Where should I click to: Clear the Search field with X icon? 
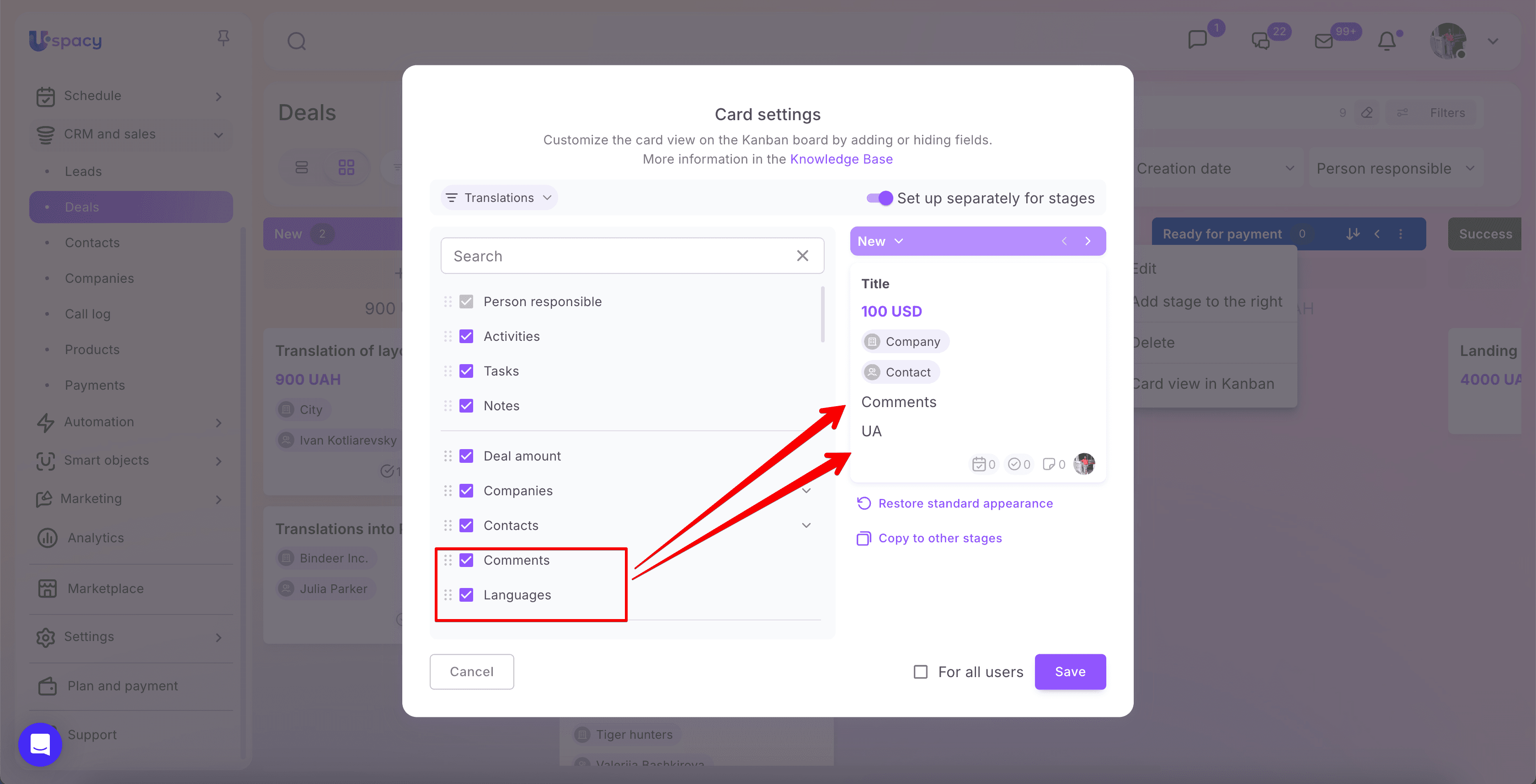pos(803,255)
